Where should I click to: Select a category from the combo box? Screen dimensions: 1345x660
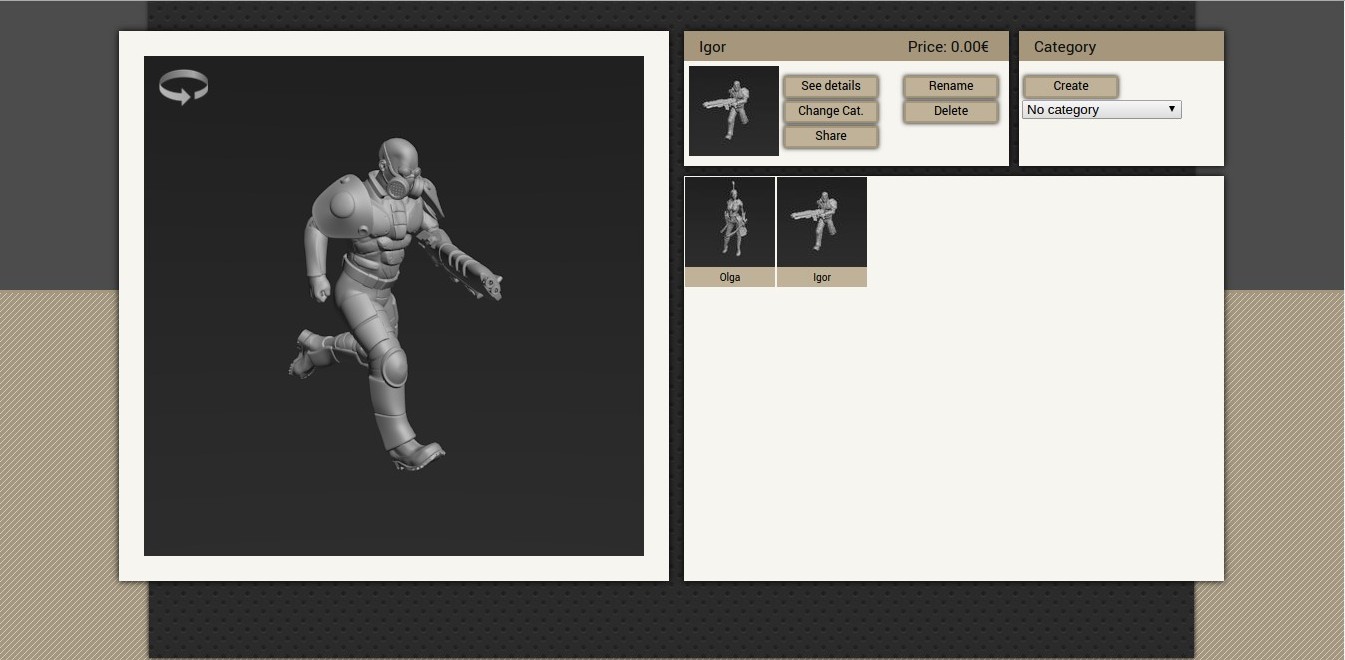(1100, 109)
